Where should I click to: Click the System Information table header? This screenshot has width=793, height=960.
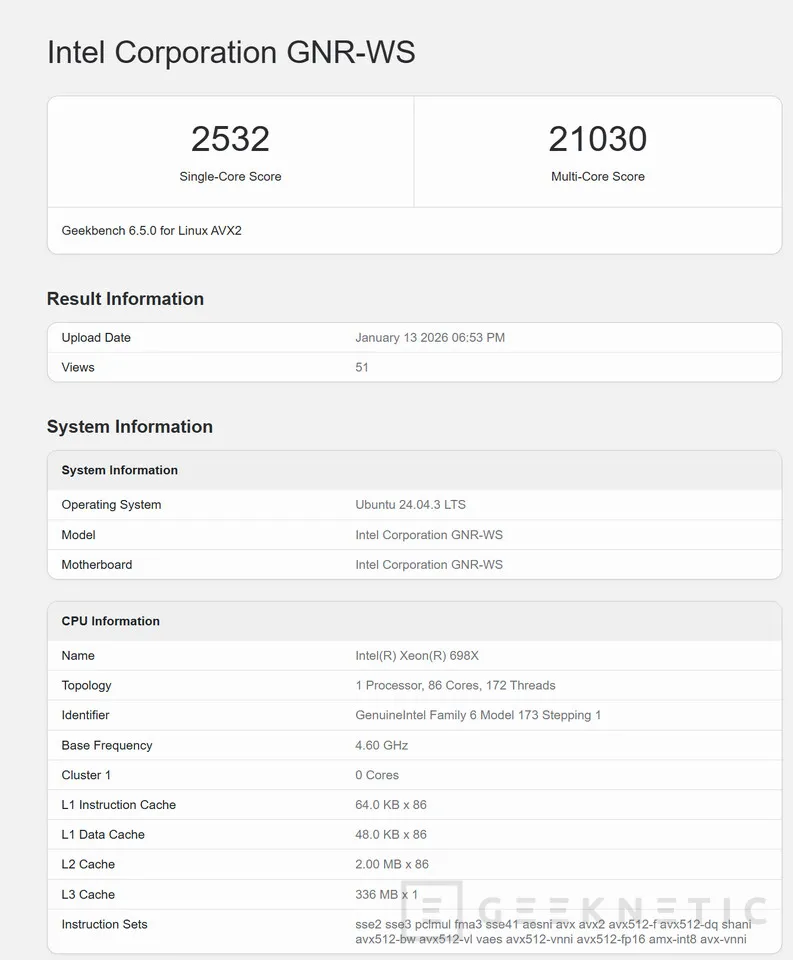pyautogui.click(x=119, y=470)
